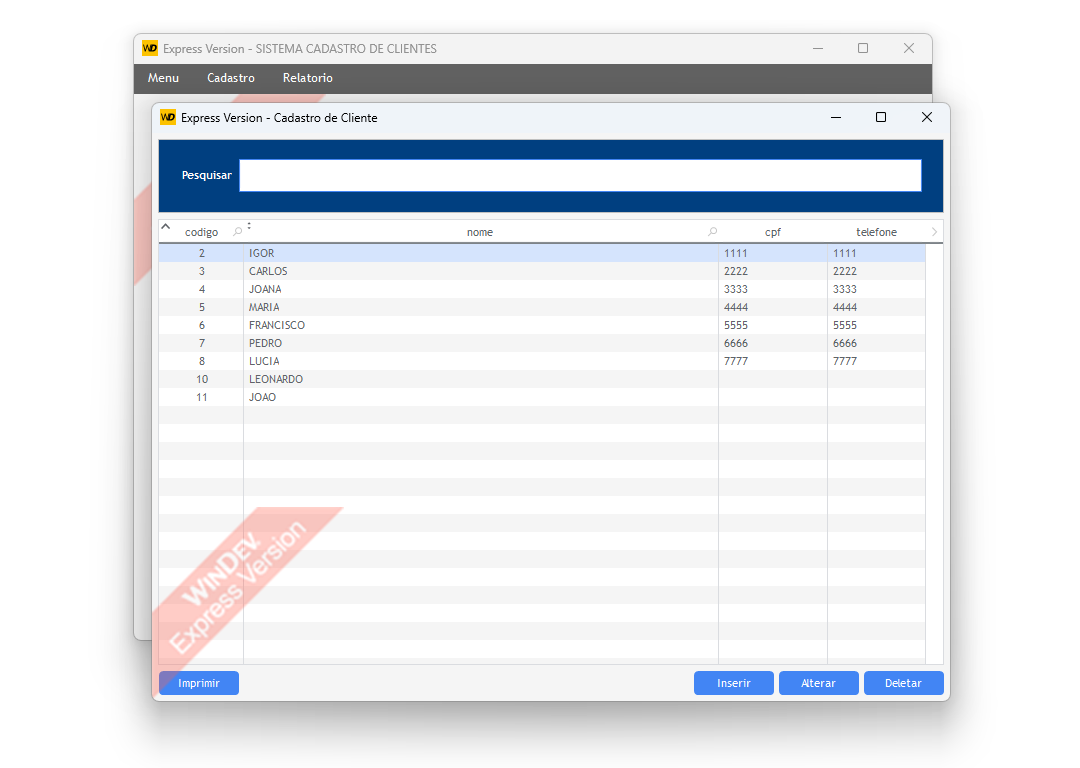Screen dimensions: 1080x768
Task: Click the WD icon in main window title bar
Action: click(x=150, y=48)
